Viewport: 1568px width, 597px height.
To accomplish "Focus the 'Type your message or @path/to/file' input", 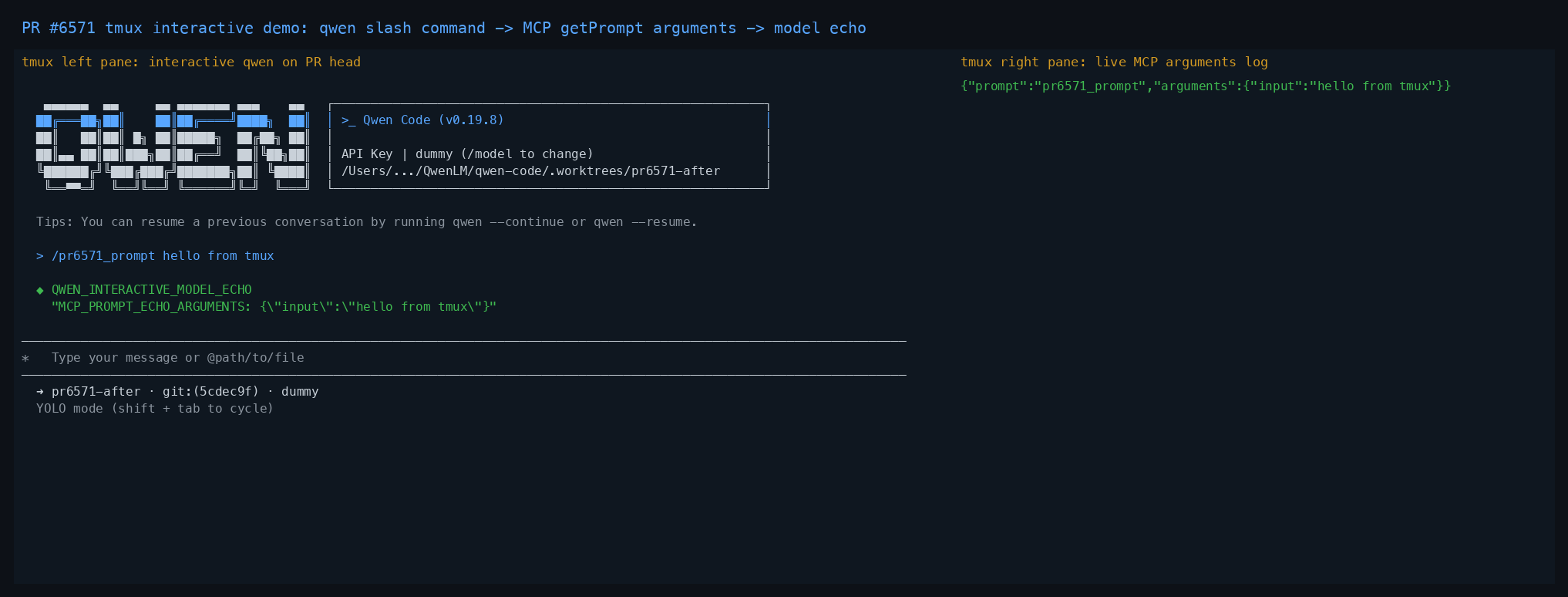I will click(464, 358).
